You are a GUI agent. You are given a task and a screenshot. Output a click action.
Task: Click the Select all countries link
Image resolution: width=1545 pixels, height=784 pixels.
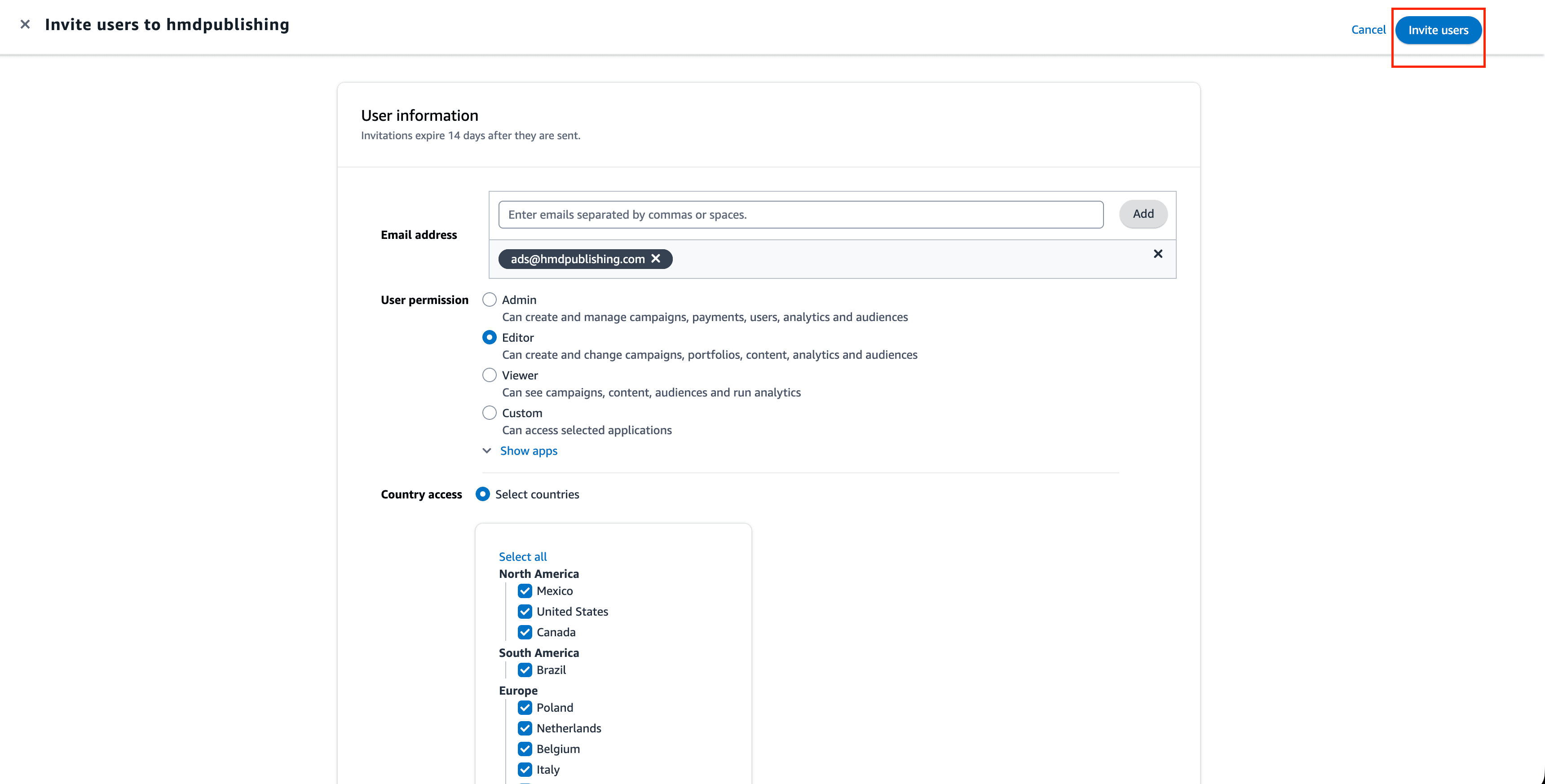click(522, 557)
